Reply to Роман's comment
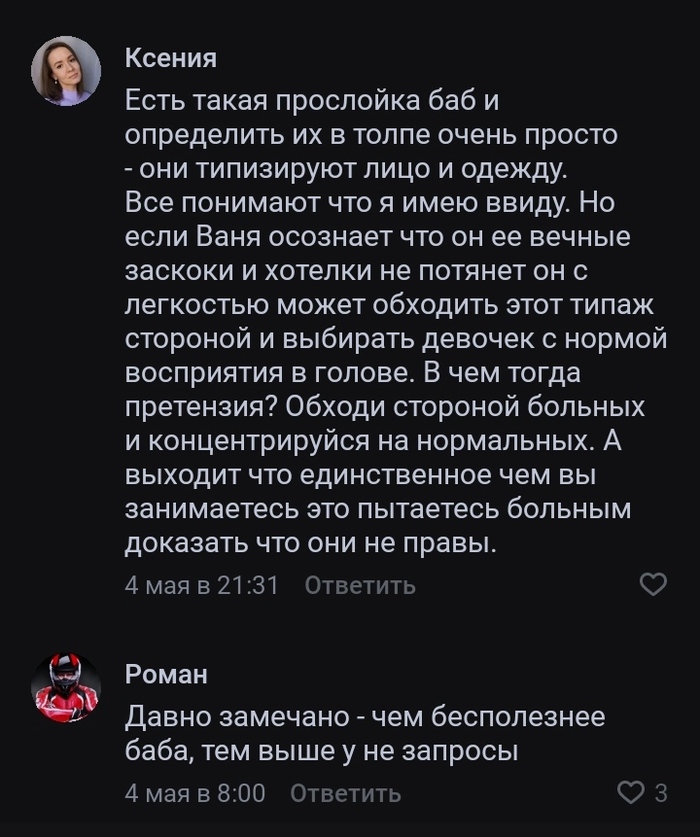 click(x=345, y=793)
